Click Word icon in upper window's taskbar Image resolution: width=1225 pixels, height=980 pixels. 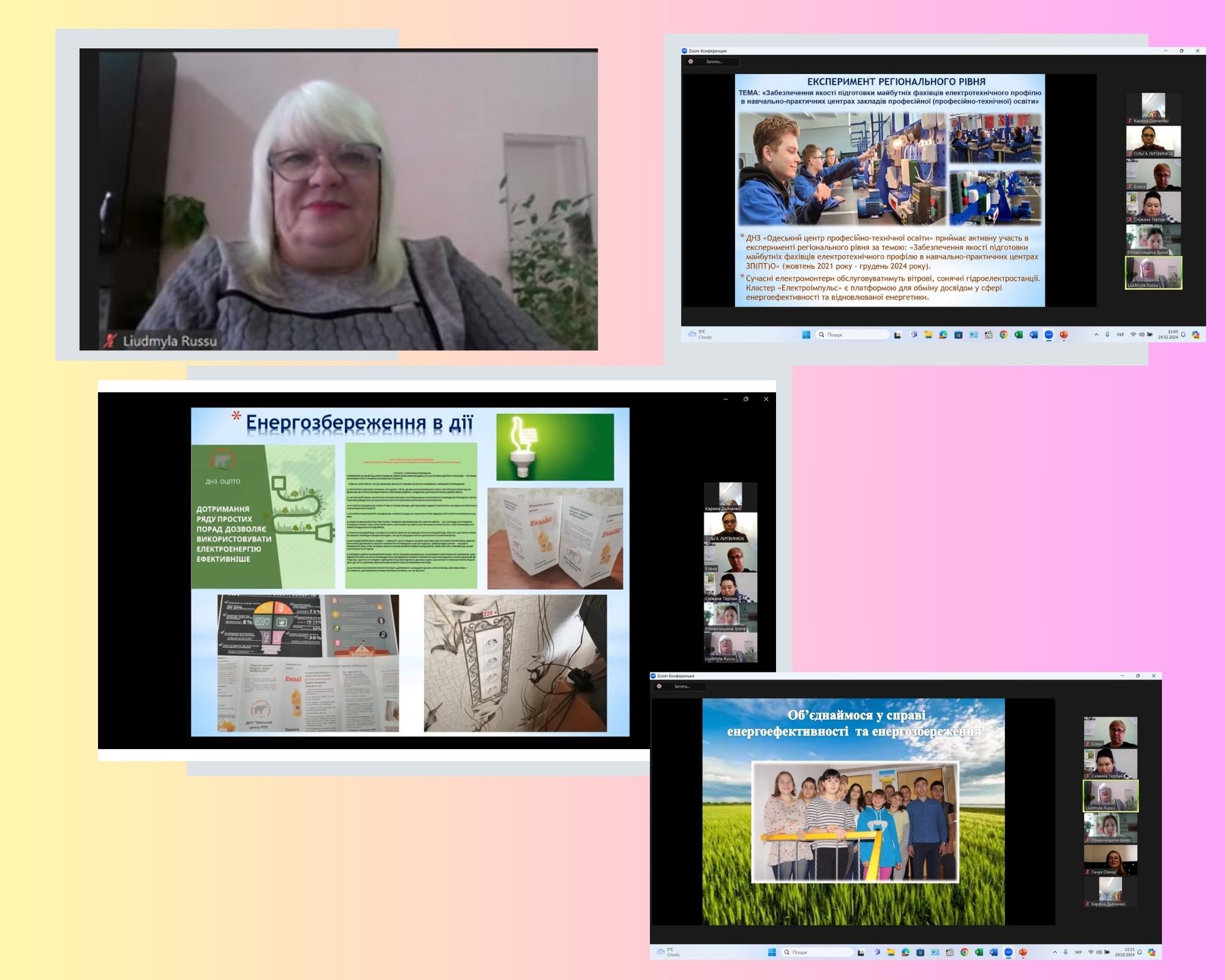point(1033,334)
